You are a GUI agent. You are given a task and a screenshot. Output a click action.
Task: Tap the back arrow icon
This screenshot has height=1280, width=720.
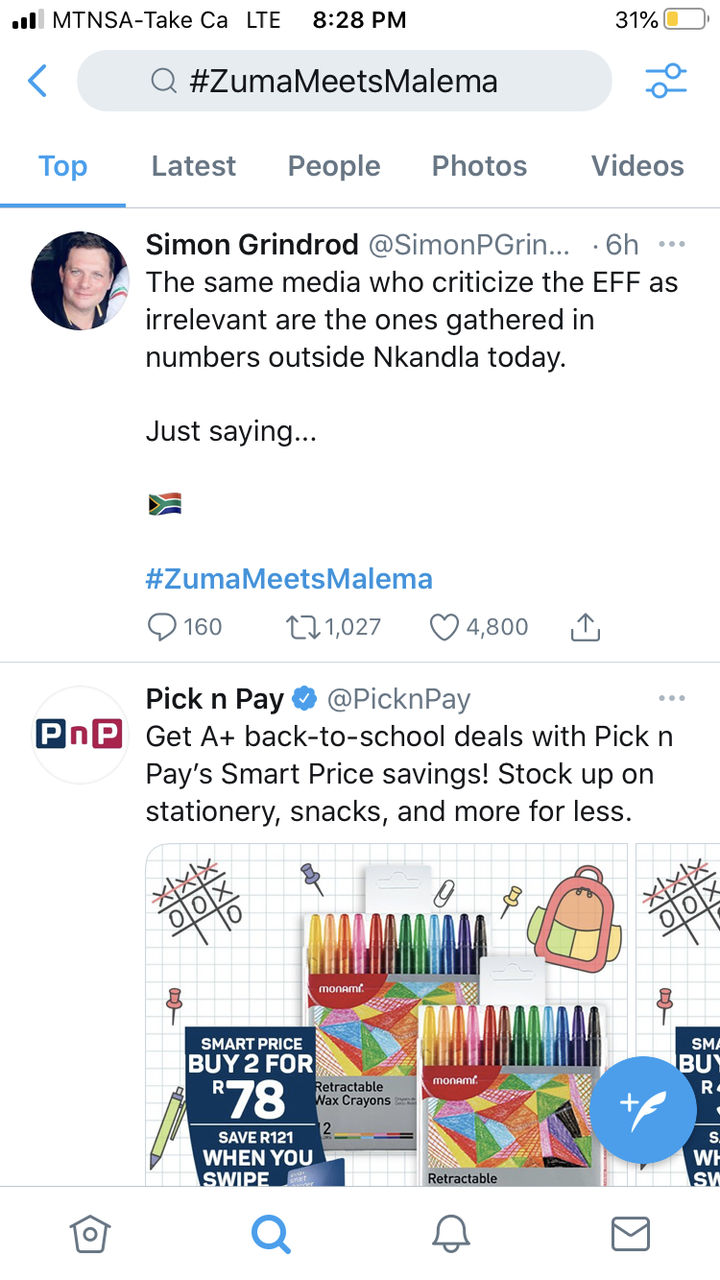point(37,81)
